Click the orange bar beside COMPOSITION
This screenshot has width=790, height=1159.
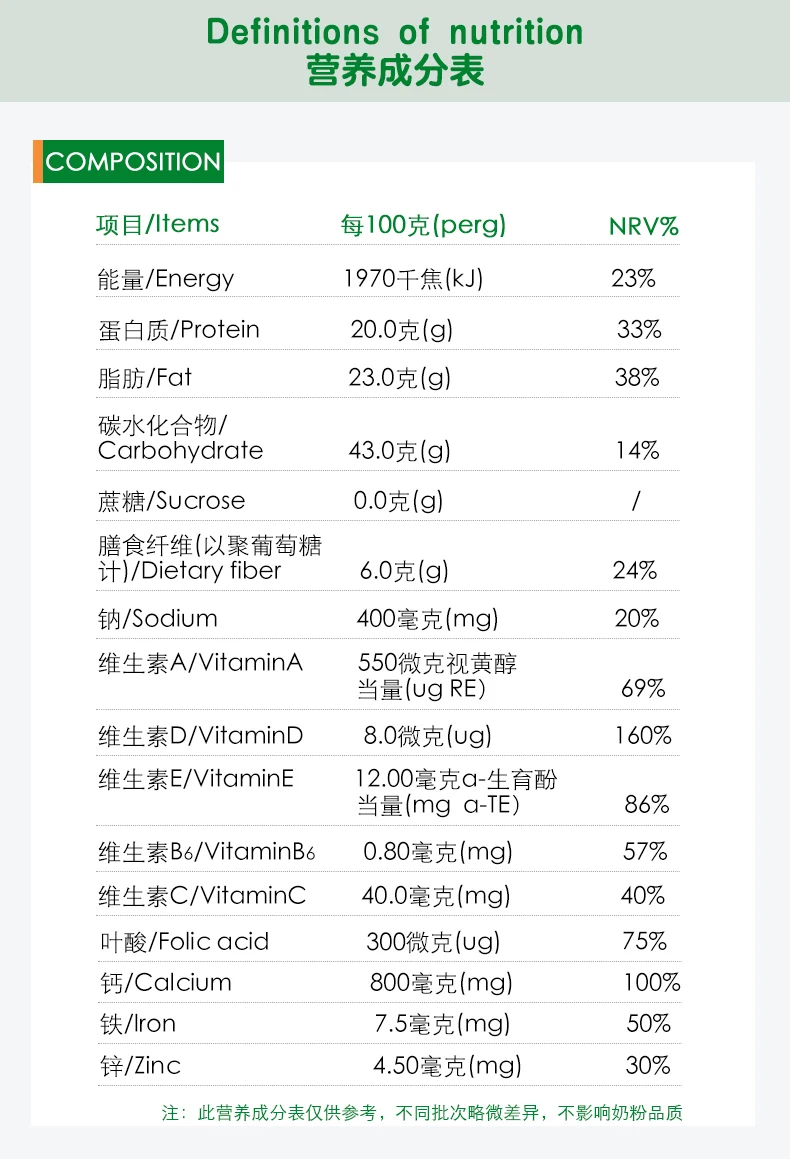36,162
